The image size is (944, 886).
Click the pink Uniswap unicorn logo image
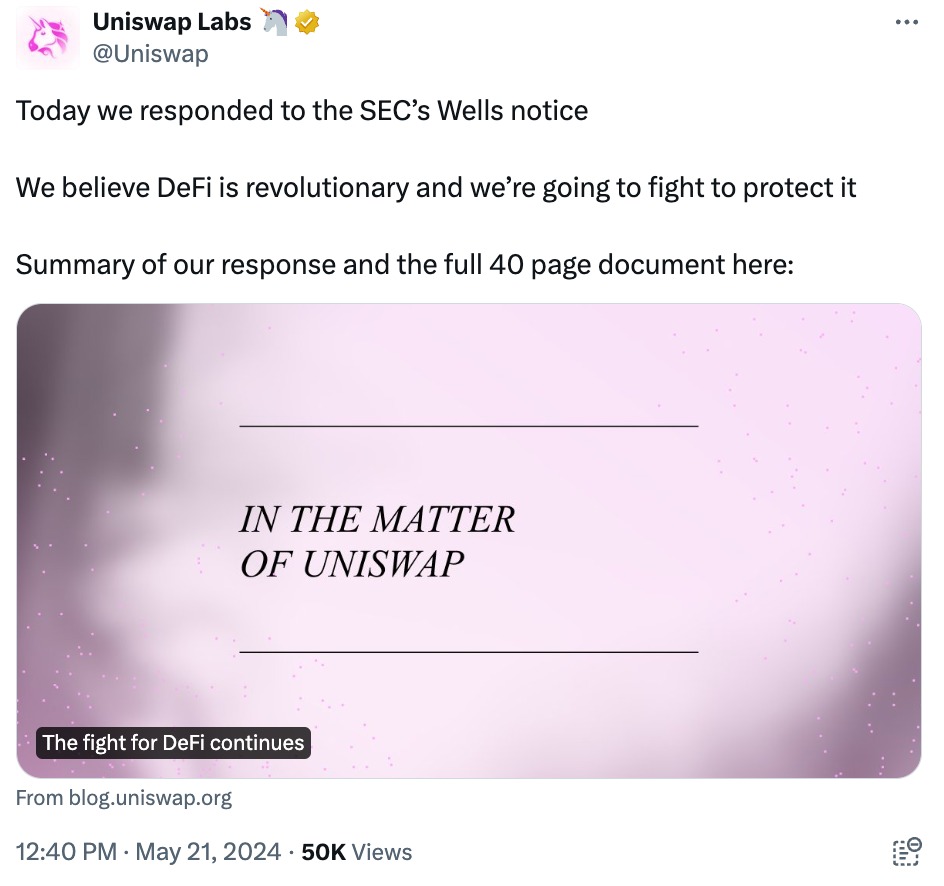[x=47, y=37]
